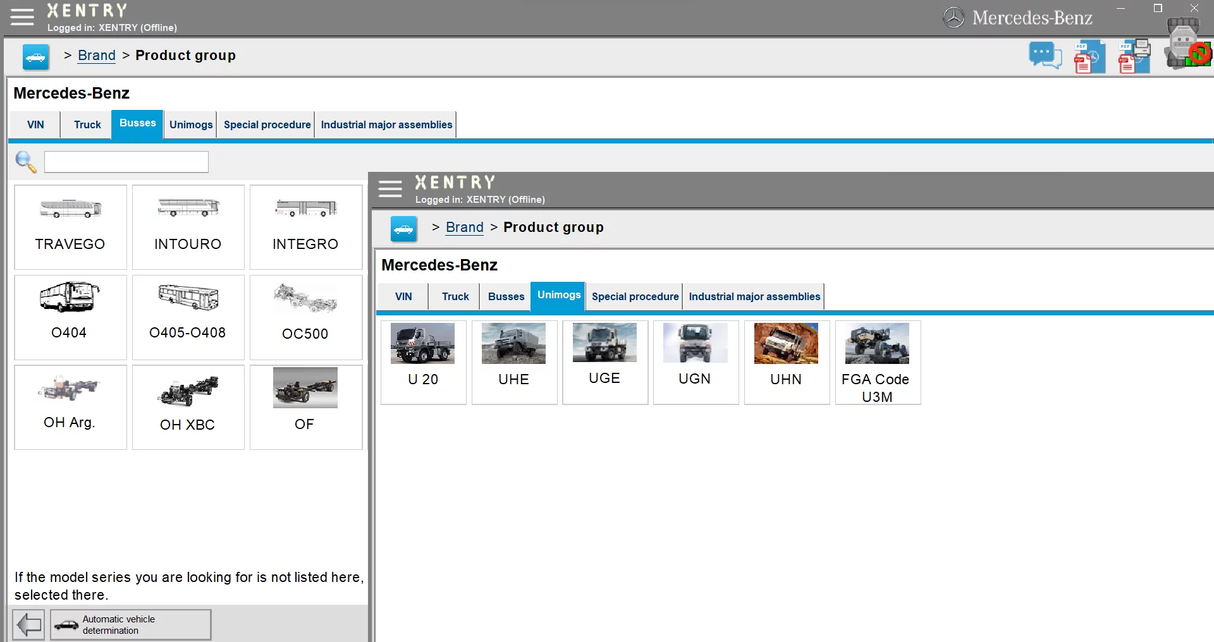Viewport: 1214px width, 642px height.
Task: Select the TRAVEGO bus model tile
Action: coord(70,227)
